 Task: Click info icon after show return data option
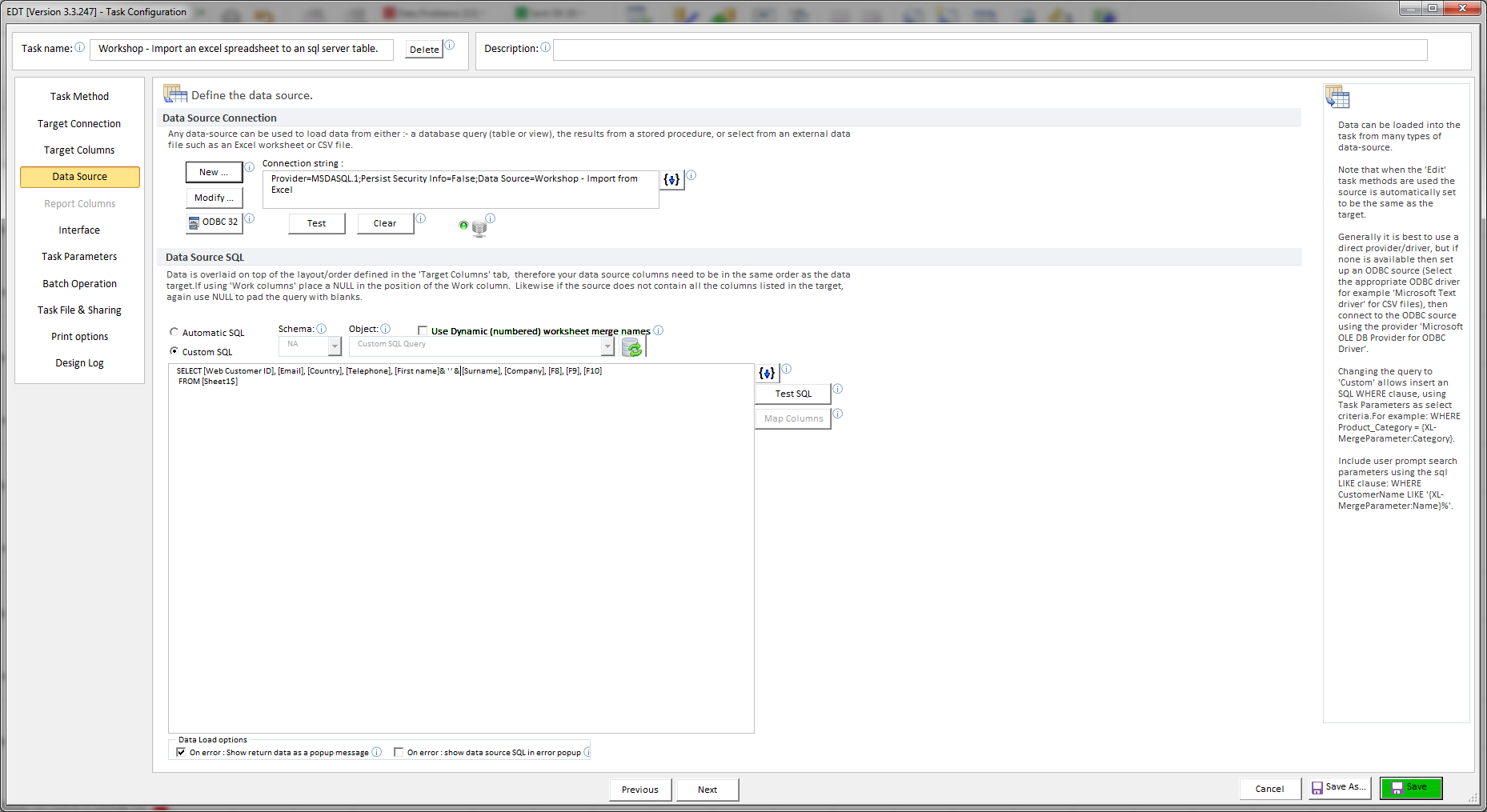coord(377,752)
